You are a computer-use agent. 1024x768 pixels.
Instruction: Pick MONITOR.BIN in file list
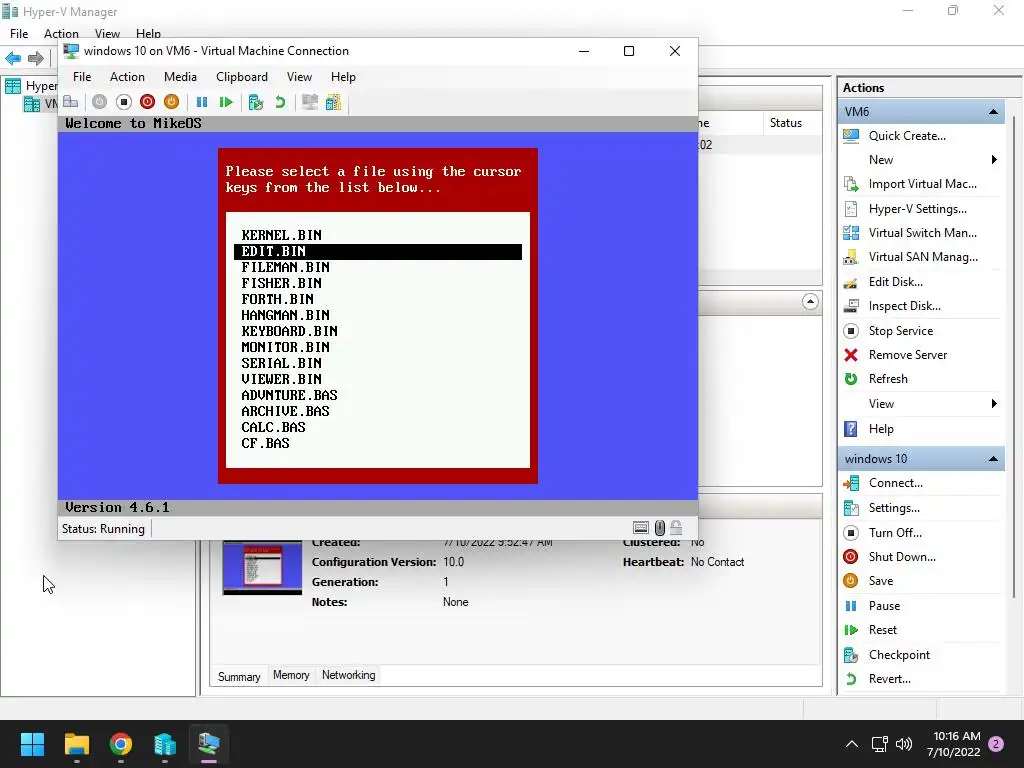285,347
